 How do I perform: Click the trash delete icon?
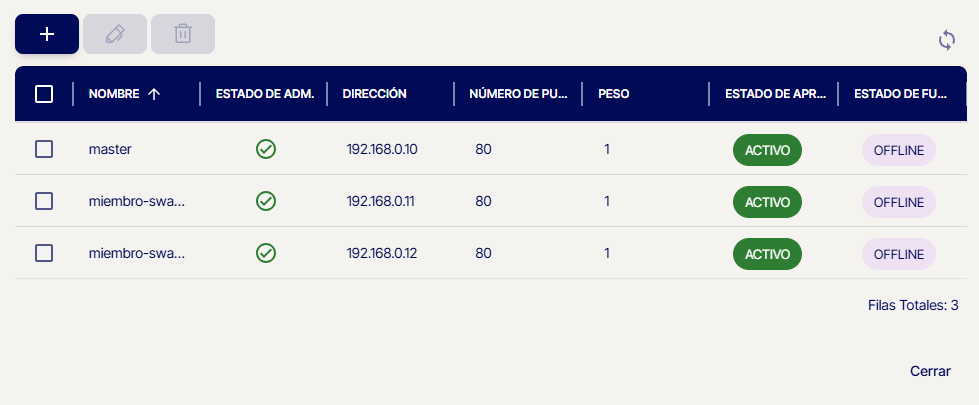tap(183, 34)
